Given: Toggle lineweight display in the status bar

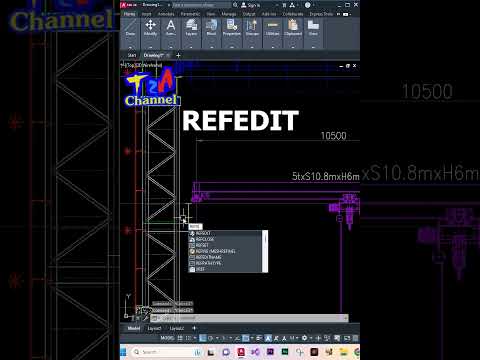Looking at the screenshot, I should click(259, 338).
